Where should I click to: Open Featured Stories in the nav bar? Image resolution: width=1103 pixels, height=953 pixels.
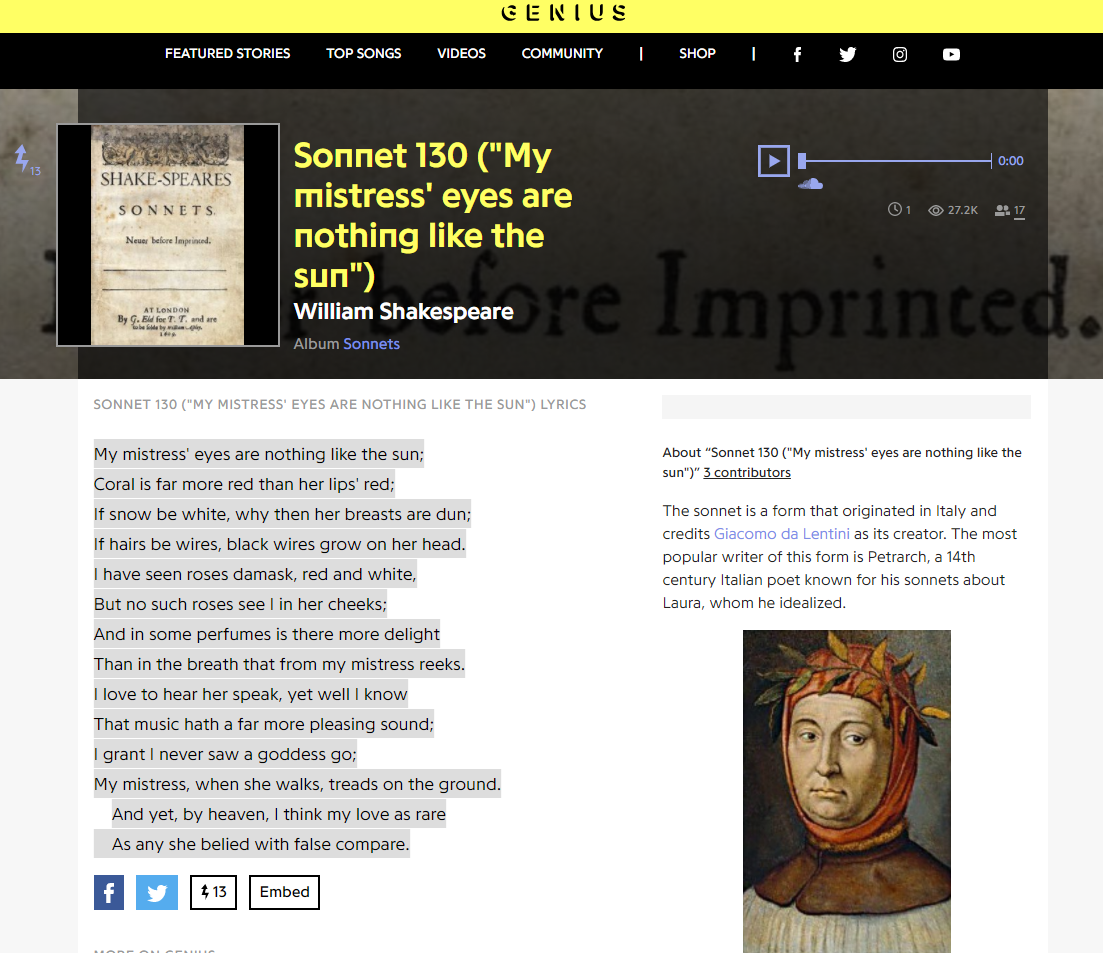pyautogui.click(x=227, y=53)
